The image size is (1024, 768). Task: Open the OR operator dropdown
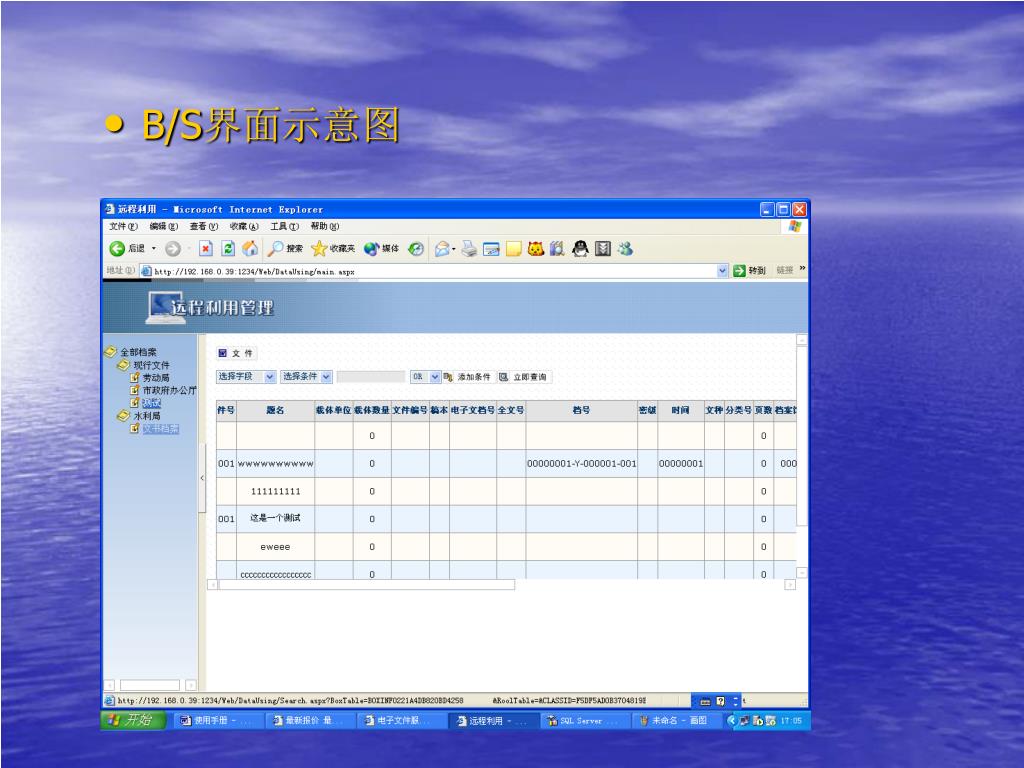click(x=425, y=377)
